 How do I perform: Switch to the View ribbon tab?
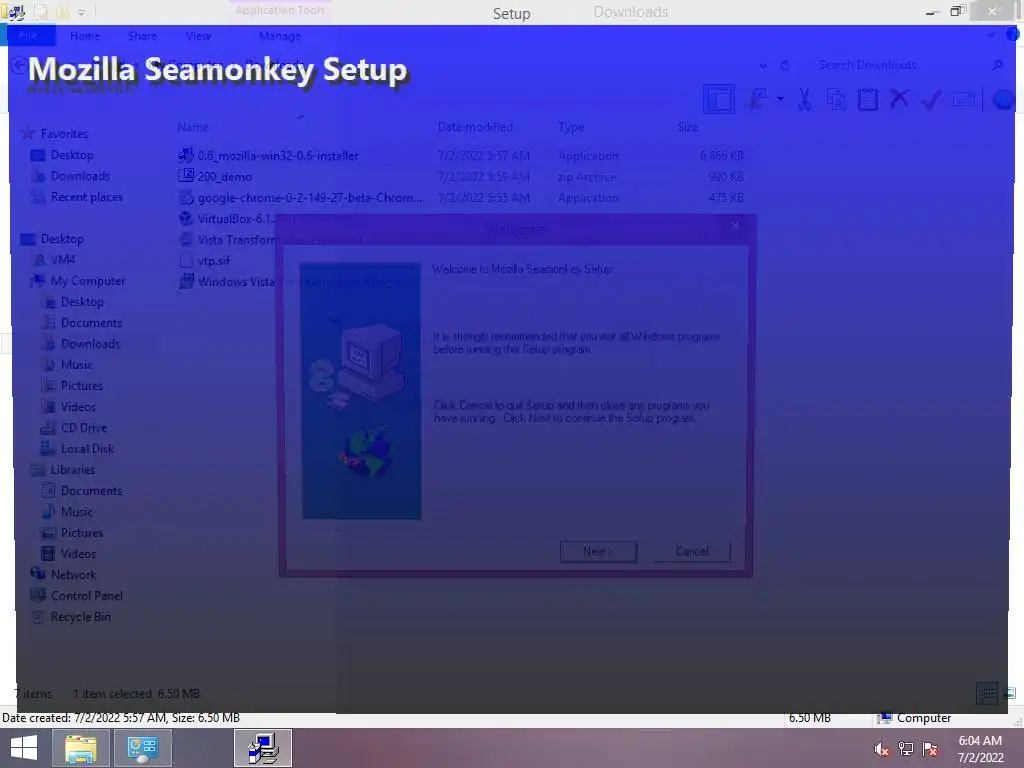(x=198, y=36)
